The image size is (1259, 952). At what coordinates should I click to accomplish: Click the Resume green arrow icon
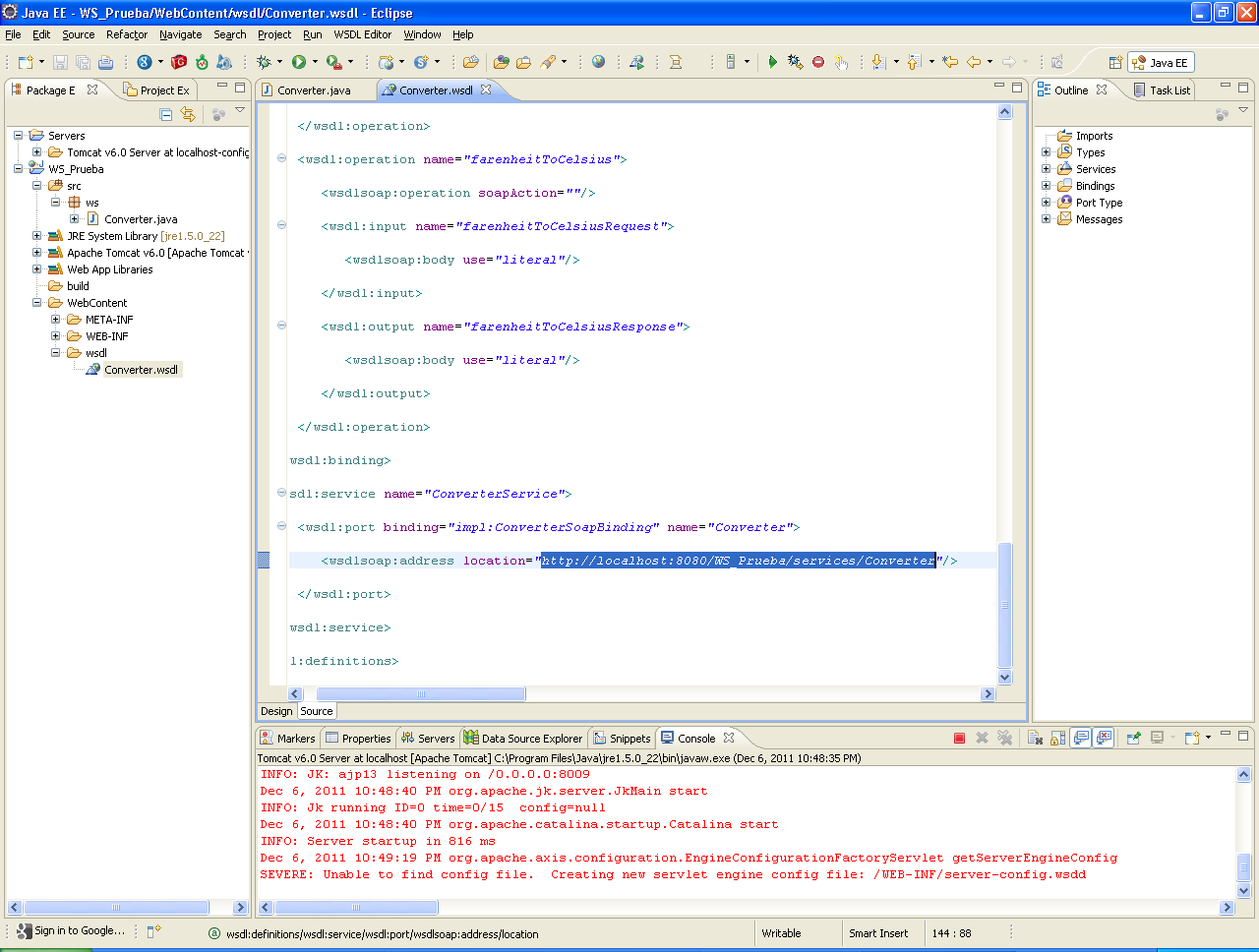773,62
